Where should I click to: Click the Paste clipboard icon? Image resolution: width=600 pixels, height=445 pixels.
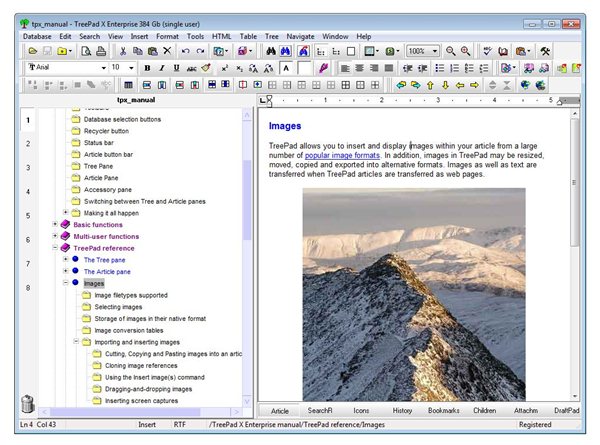pyautogui.click(x=152, y=51)
